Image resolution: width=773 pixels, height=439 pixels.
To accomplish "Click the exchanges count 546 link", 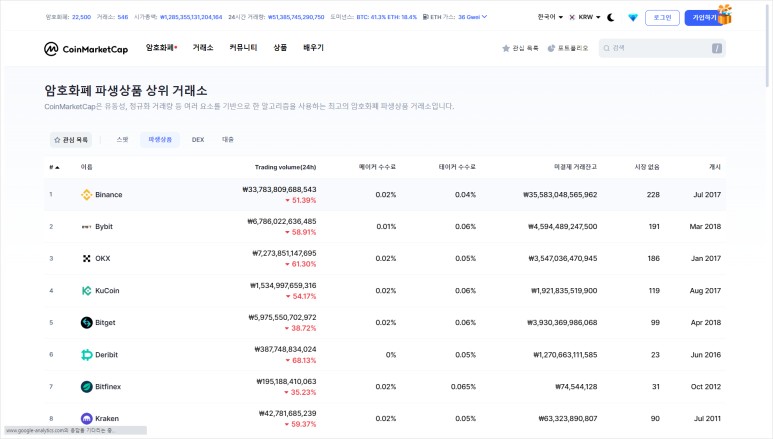I will [123, 17].
